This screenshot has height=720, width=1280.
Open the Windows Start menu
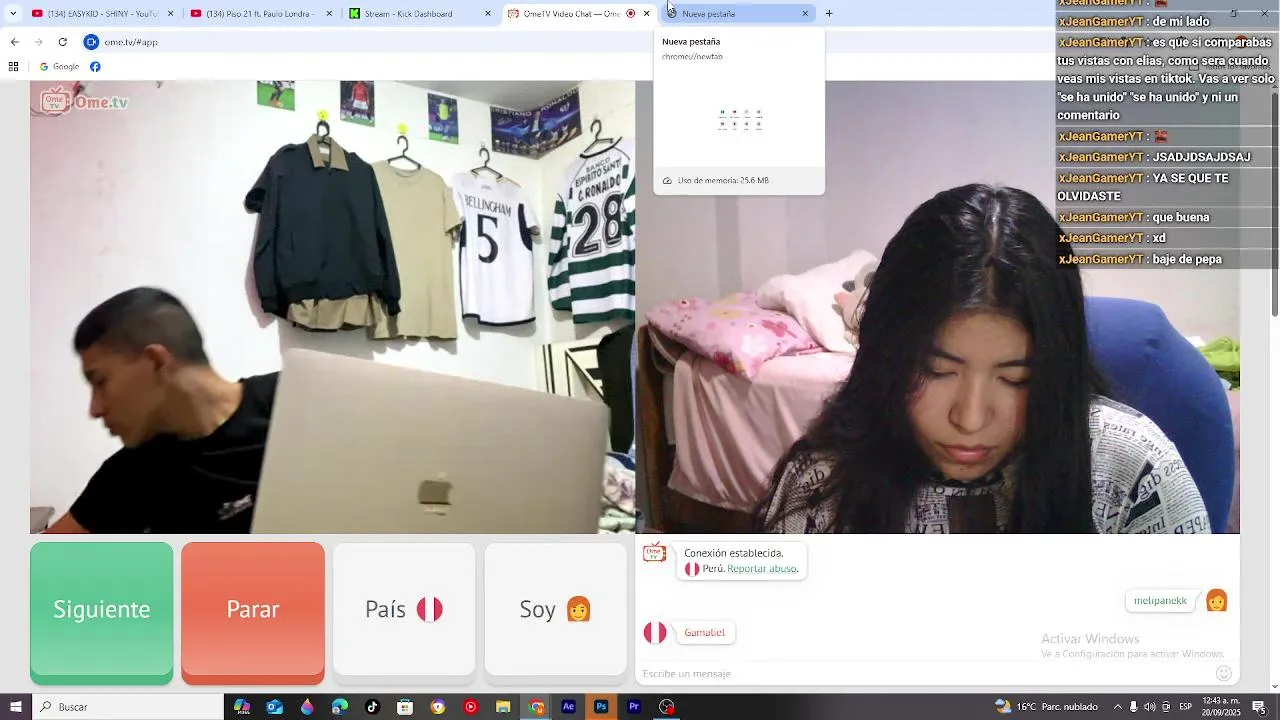15,707
